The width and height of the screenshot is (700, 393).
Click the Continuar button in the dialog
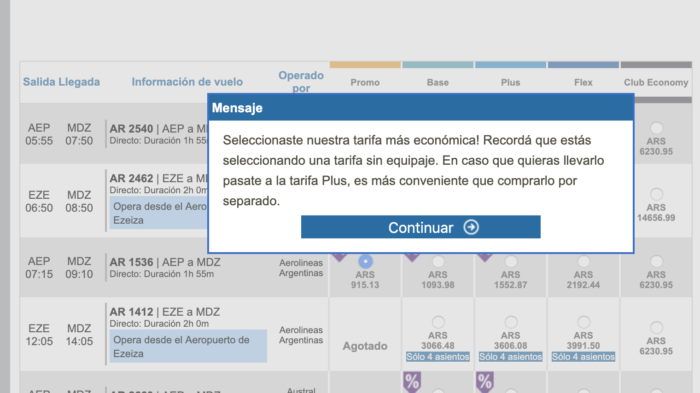coord(421,227)
